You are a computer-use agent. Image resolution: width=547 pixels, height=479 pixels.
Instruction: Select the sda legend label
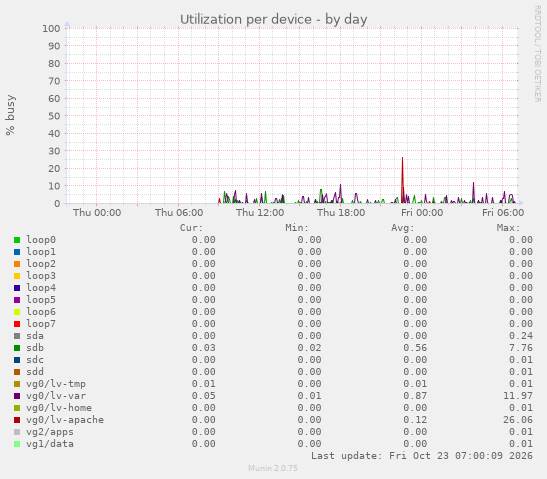click(35, 336)
